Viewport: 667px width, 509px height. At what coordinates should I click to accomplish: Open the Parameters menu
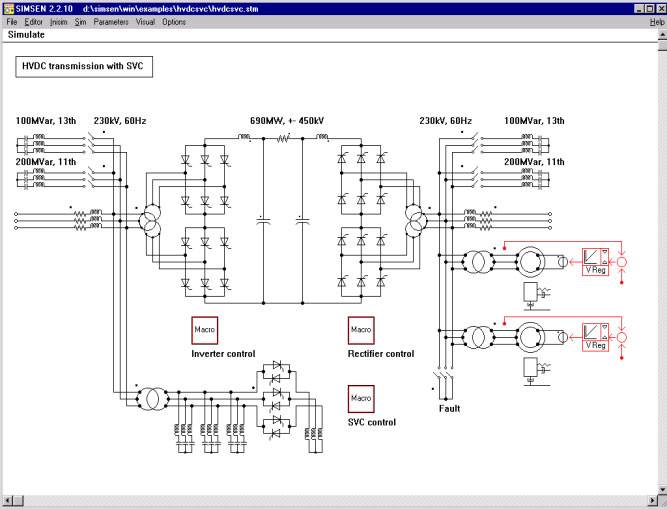point(111,21)
